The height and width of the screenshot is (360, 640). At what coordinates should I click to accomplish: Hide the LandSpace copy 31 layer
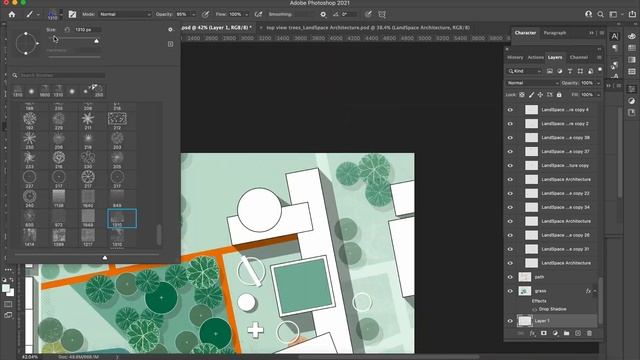pyautogui.click(x=510, y=249)
